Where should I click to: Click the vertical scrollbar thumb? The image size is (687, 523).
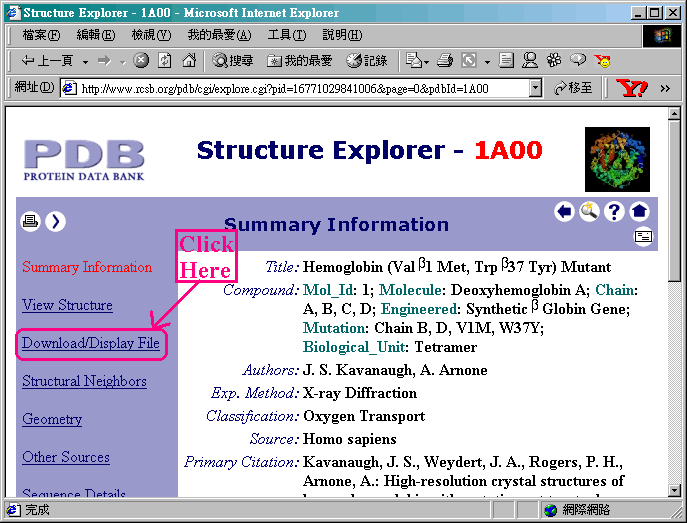tap(674, 201)
